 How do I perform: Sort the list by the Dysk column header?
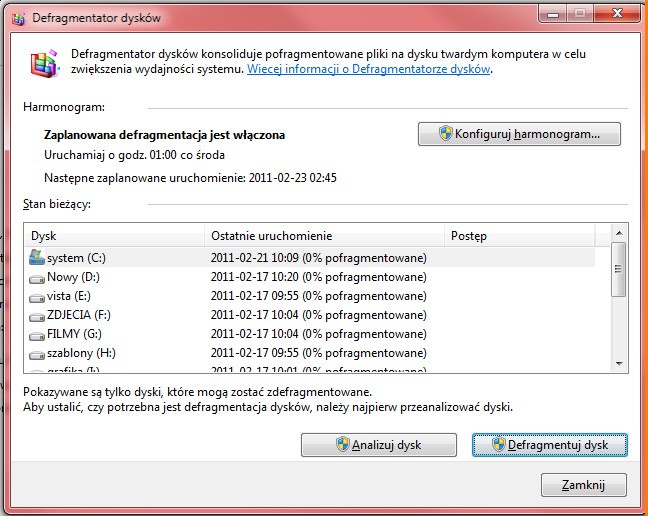(114, 236)
